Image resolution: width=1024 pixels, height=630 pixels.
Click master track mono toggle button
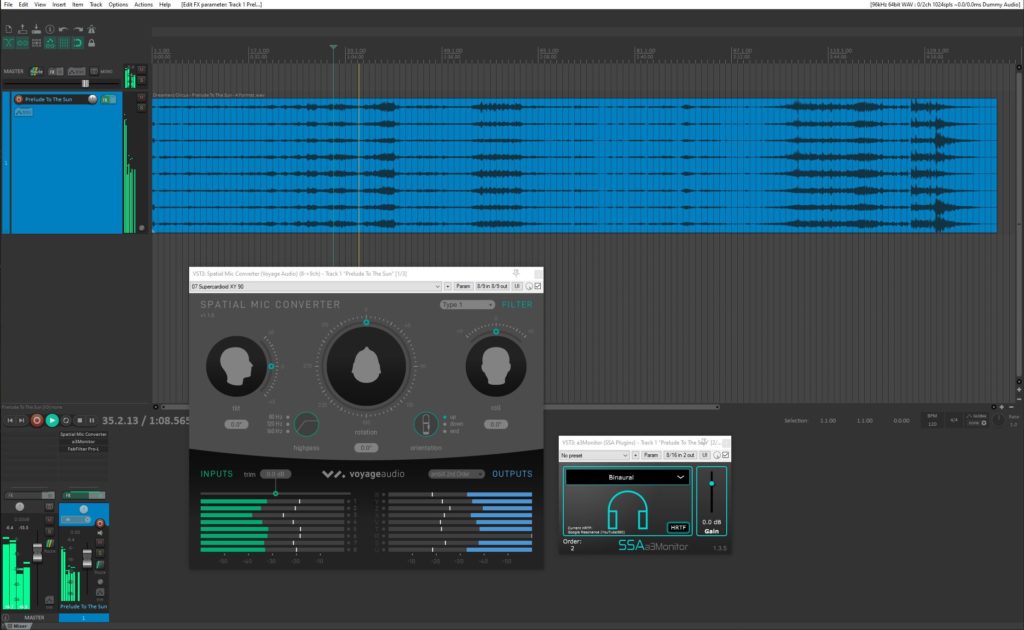94,71
